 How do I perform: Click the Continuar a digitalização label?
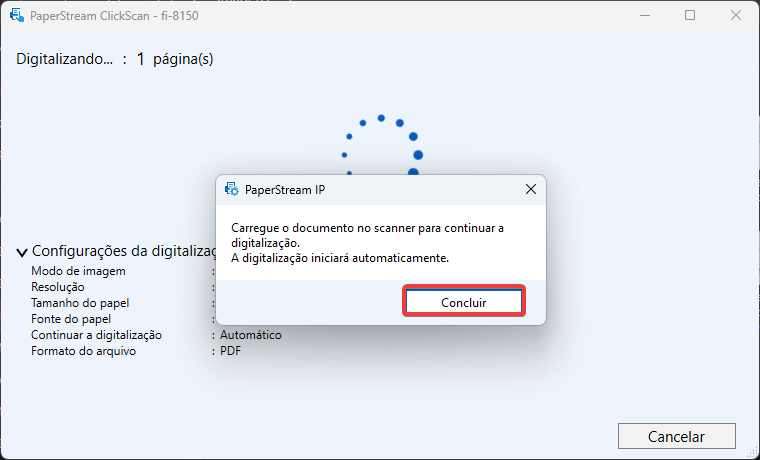96,335
